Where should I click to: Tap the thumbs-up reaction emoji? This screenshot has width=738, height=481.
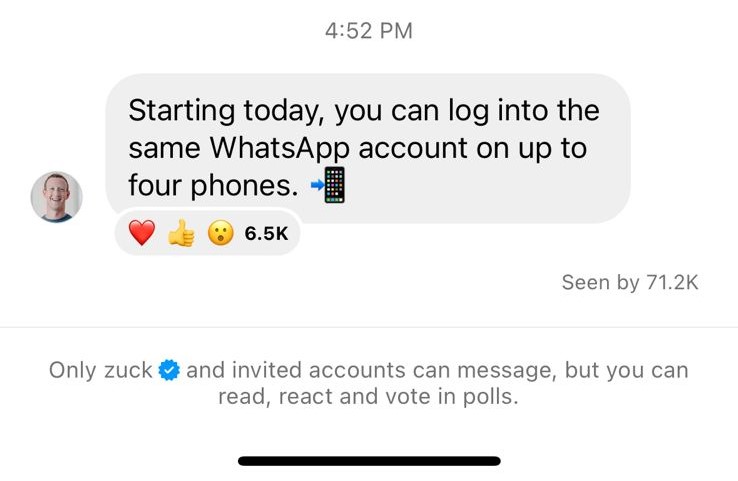[181, 234]
